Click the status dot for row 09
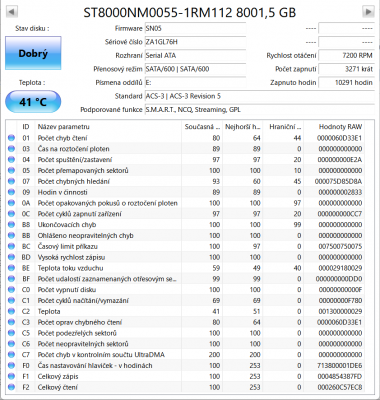380x400 pixels. point(11,192)
